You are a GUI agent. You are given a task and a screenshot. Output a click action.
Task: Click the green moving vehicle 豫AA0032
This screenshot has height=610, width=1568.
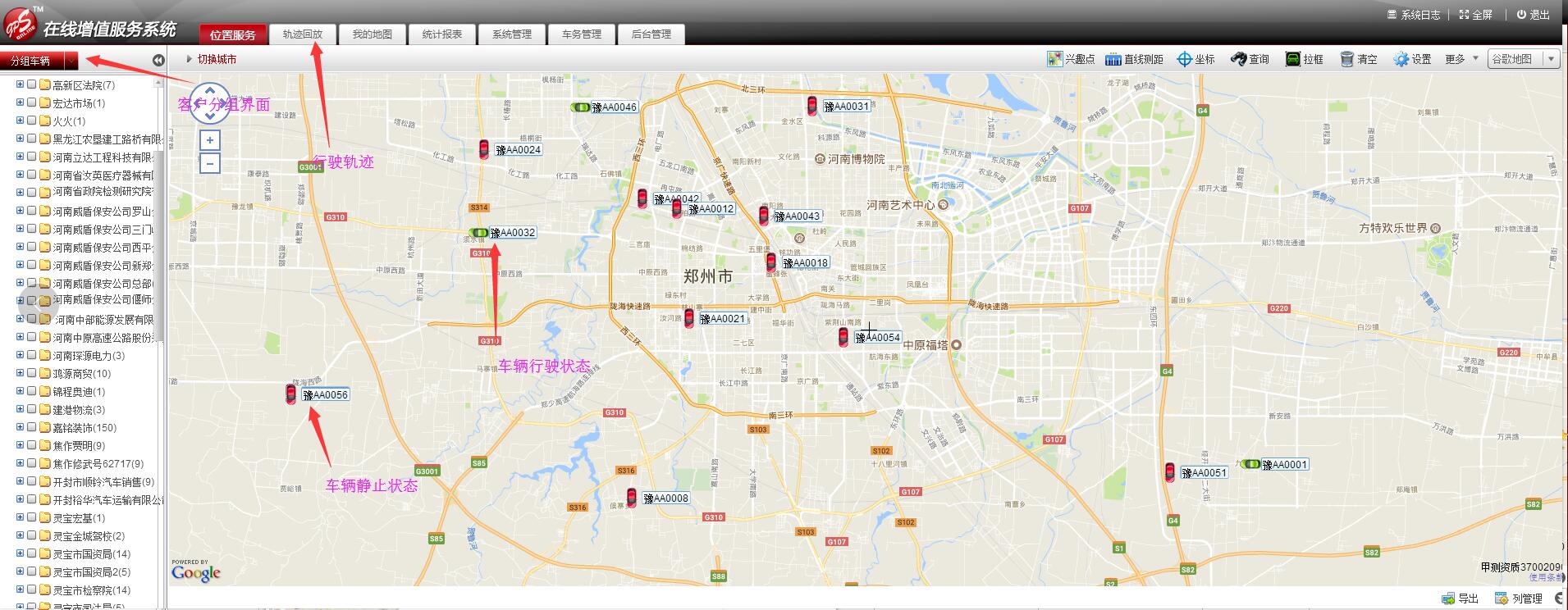tap(478, 233)
